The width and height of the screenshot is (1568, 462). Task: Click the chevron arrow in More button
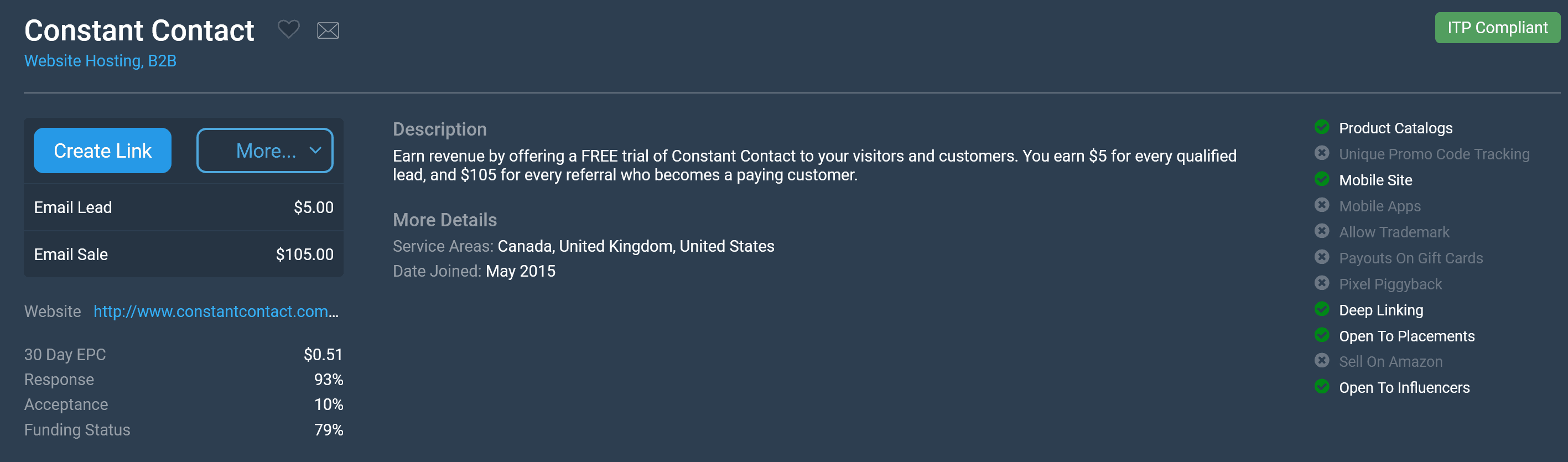315,150
